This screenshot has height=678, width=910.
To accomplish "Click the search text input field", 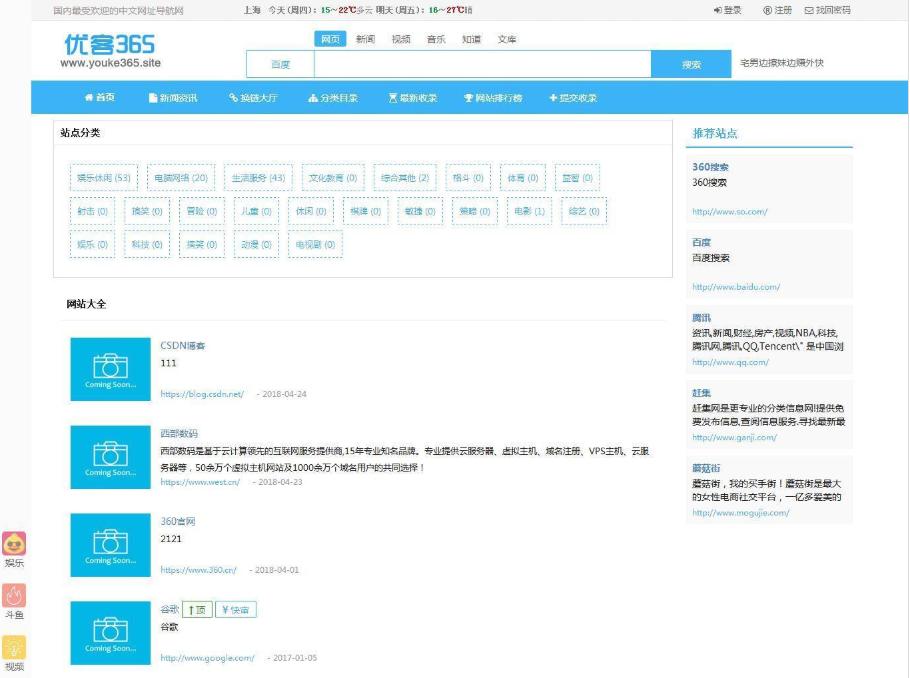I will (482, 64).
